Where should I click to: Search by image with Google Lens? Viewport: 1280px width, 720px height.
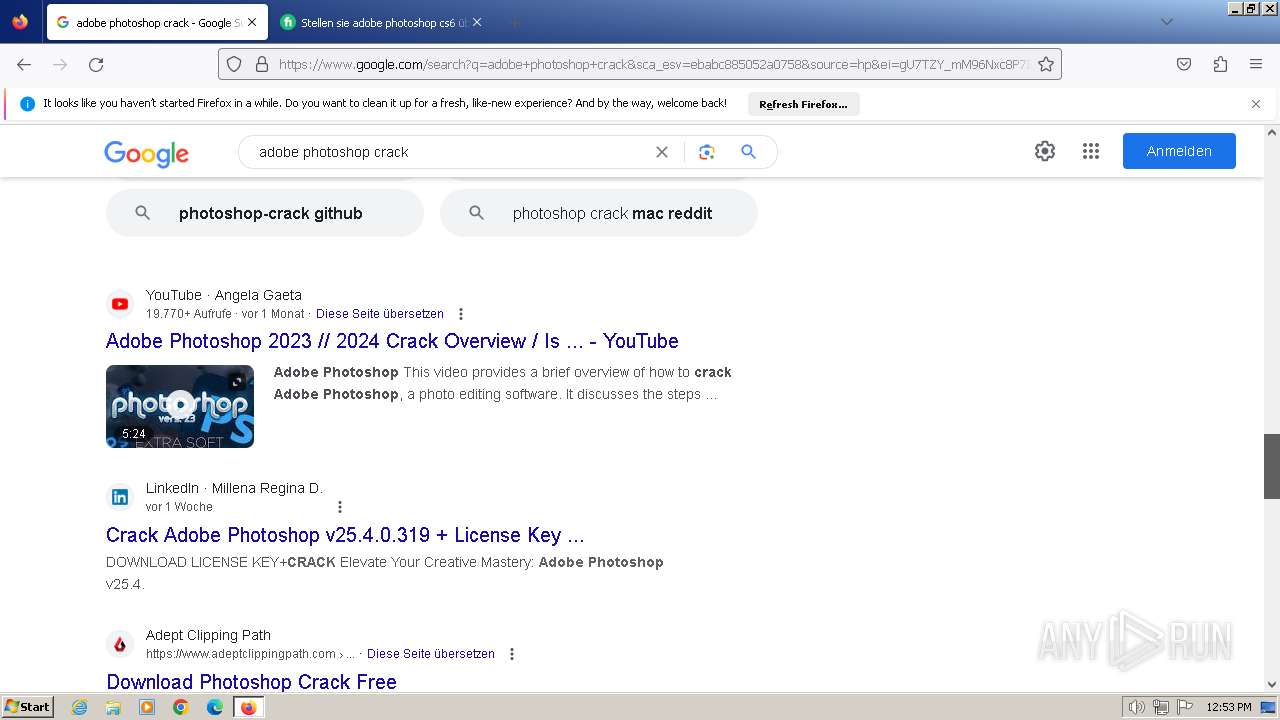coord(707,152)
